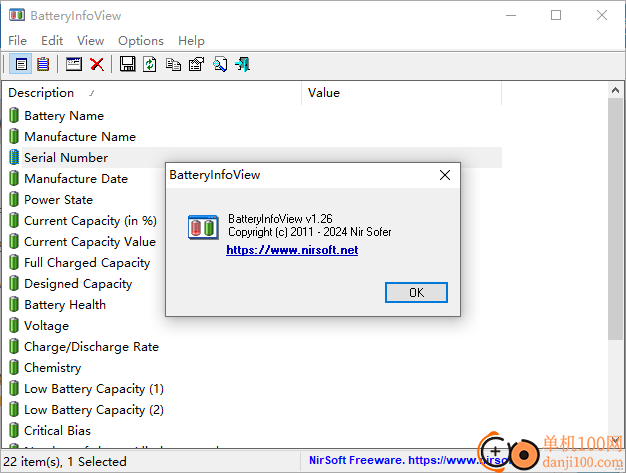The width and height of the screenshot is (626, 473).
Task: Open the View menu
Action: pos(91,41)
